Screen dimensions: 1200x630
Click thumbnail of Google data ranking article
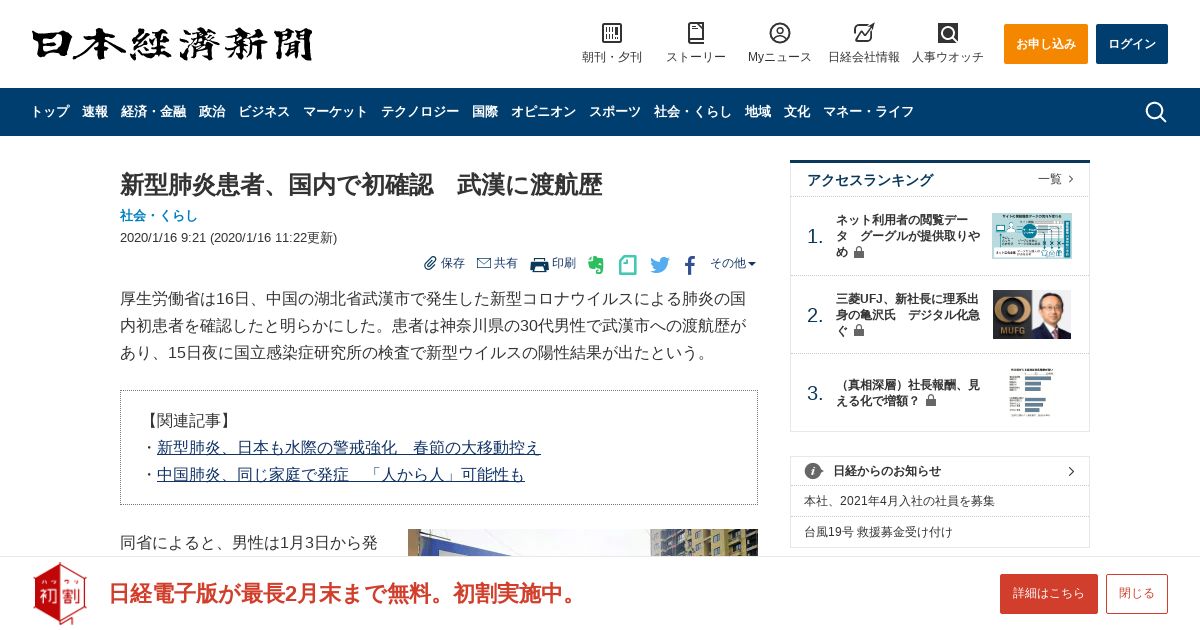1032,236
